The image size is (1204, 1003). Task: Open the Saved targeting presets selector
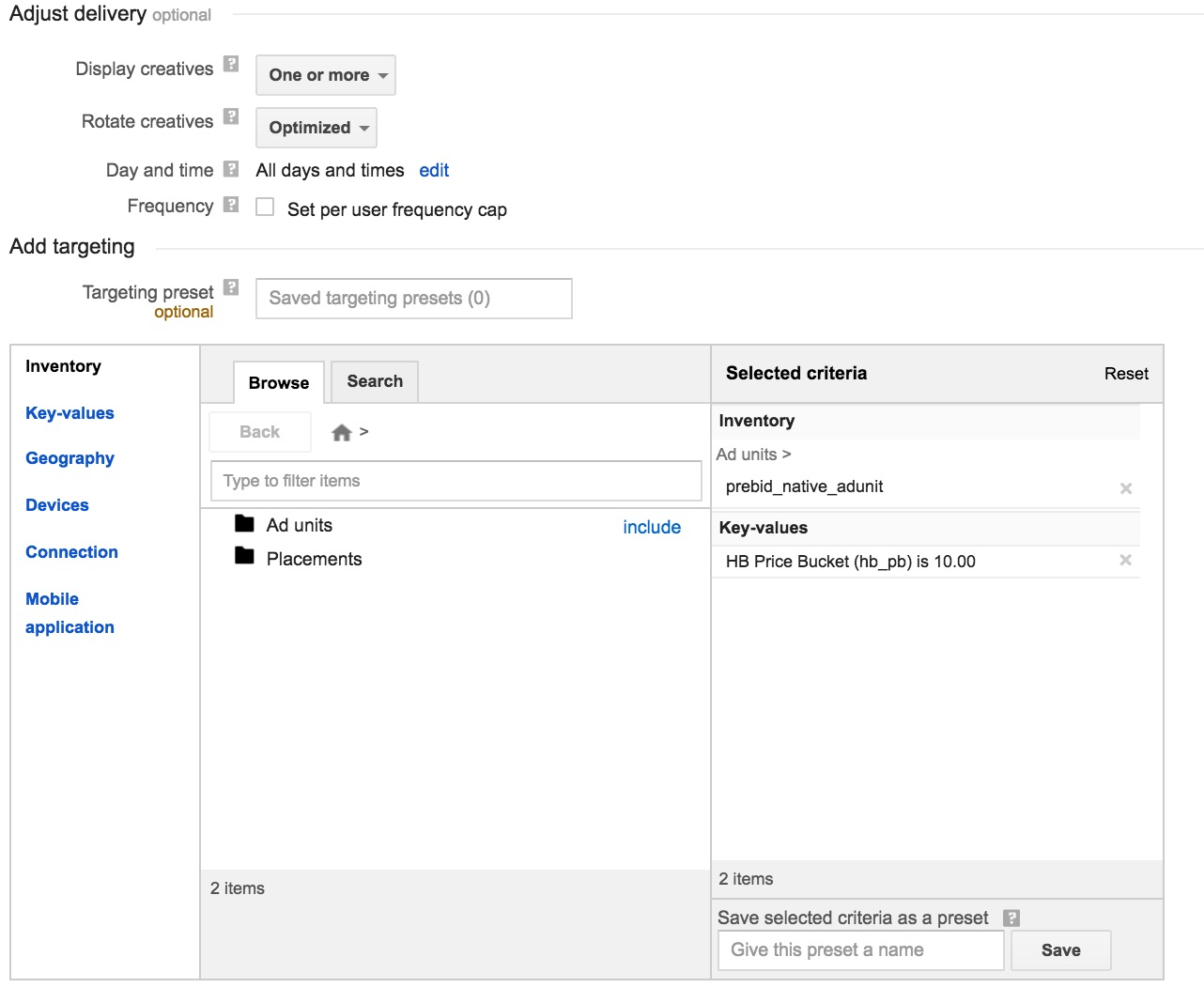[x=413, y=298]
